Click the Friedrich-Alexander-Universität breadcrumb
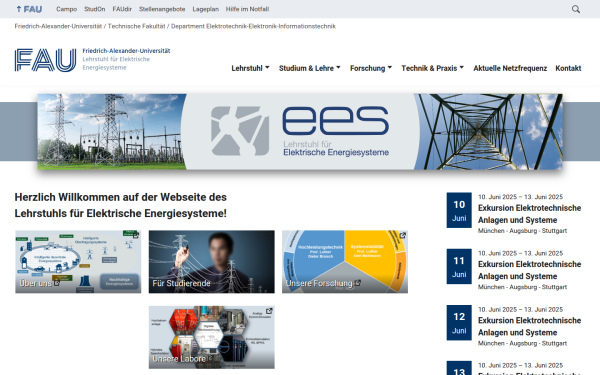 tap(58, 26)
